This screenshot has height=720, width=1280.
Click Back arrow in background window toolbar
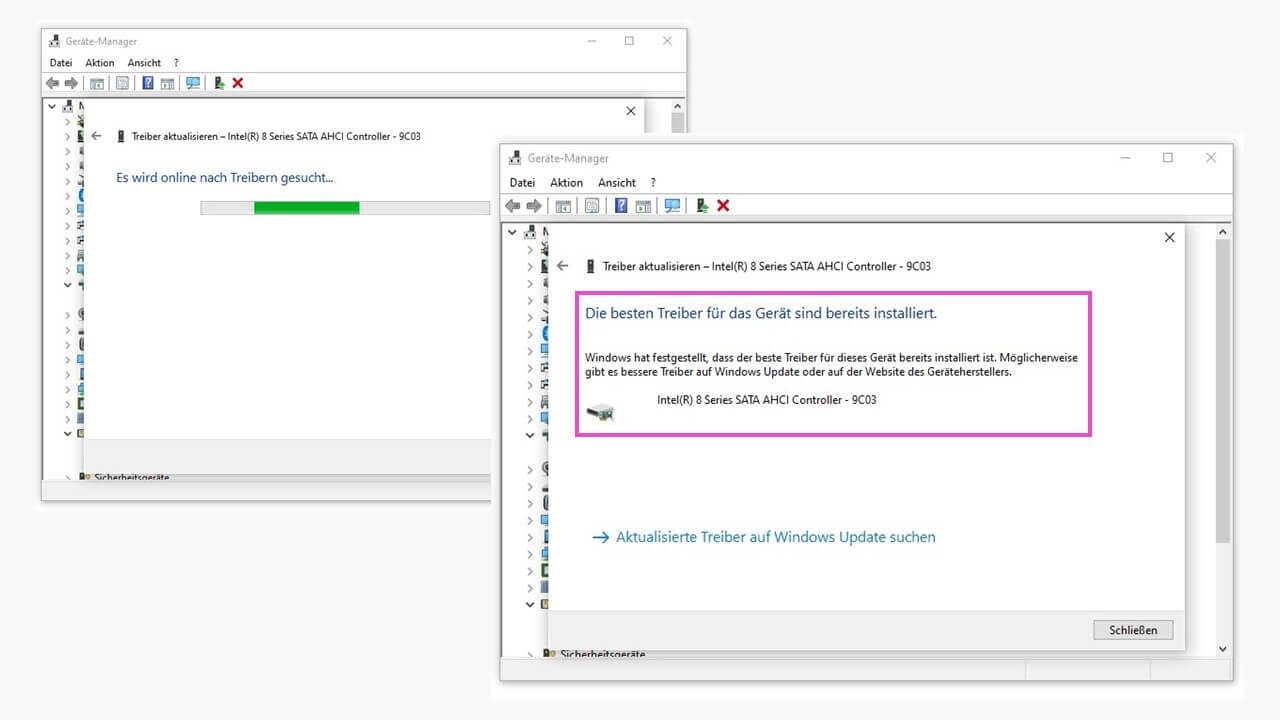coord(53,83)
